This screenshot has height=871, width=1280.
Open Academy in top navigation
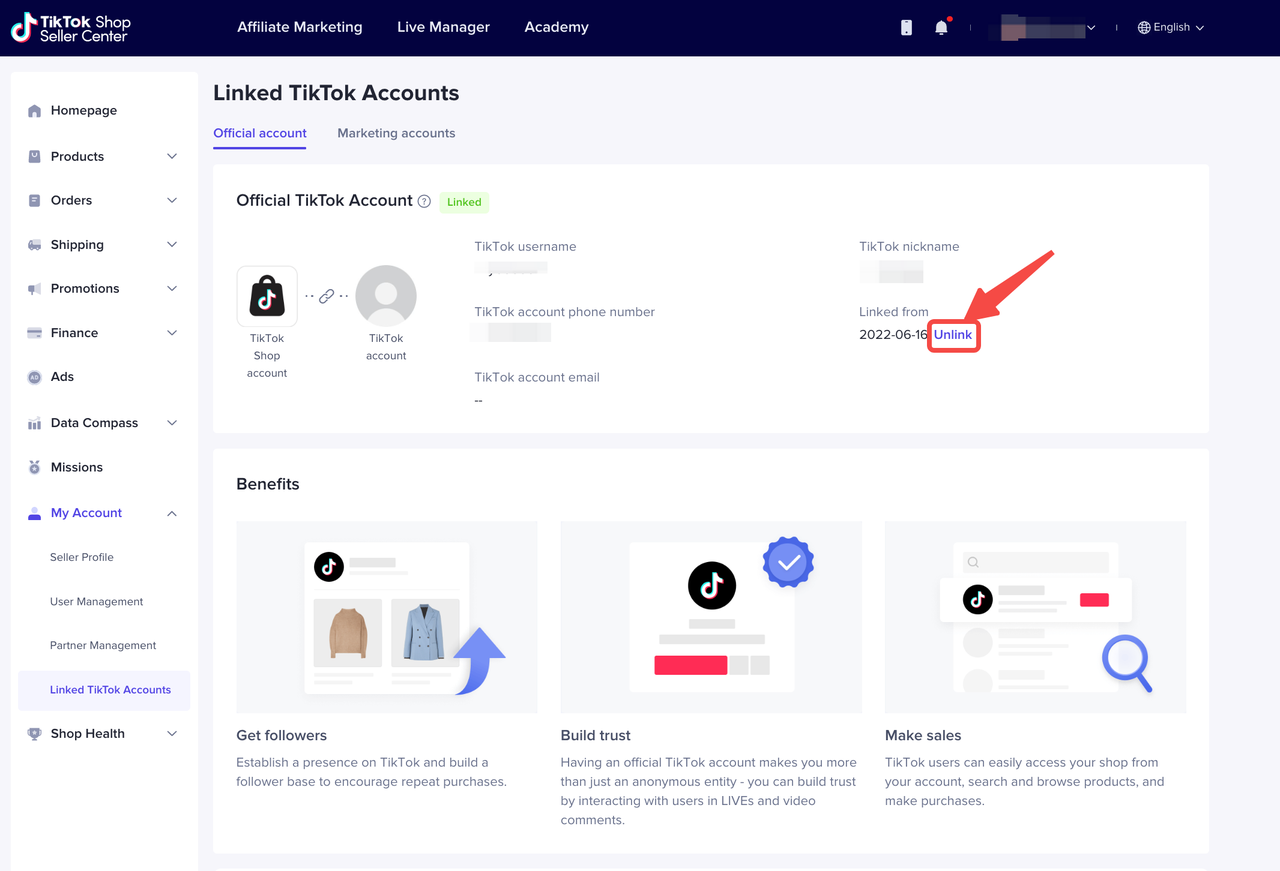coord(556,28)
